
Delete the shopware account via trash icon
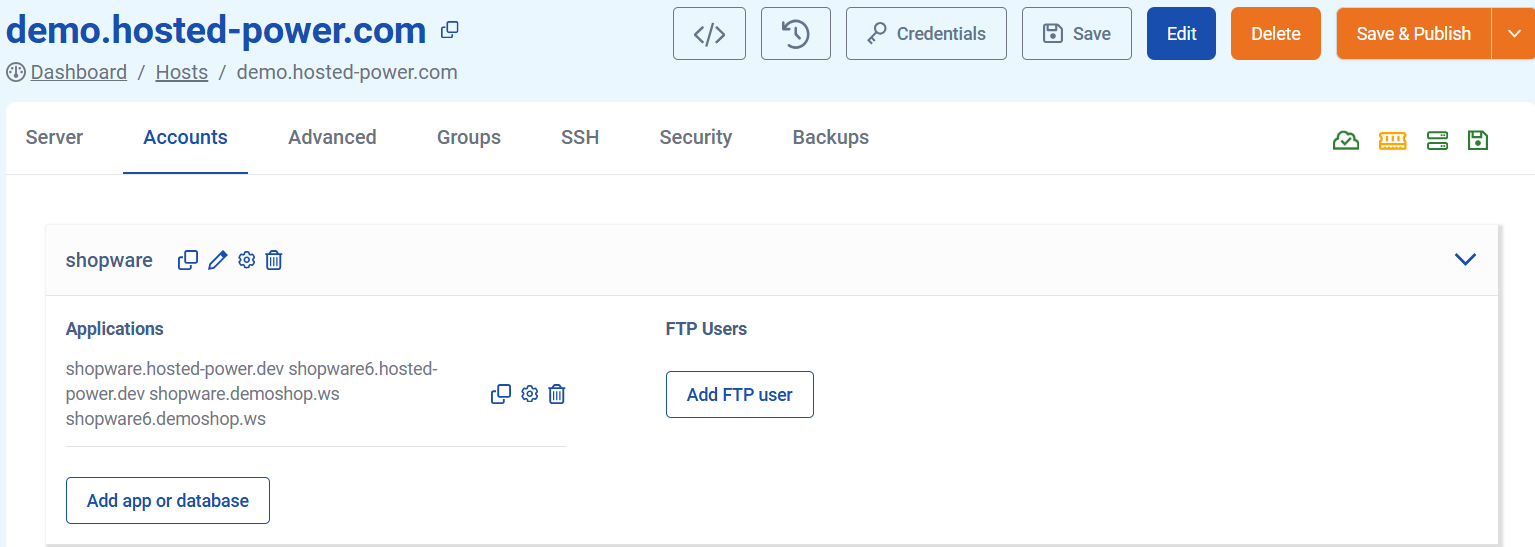point(274,260)
